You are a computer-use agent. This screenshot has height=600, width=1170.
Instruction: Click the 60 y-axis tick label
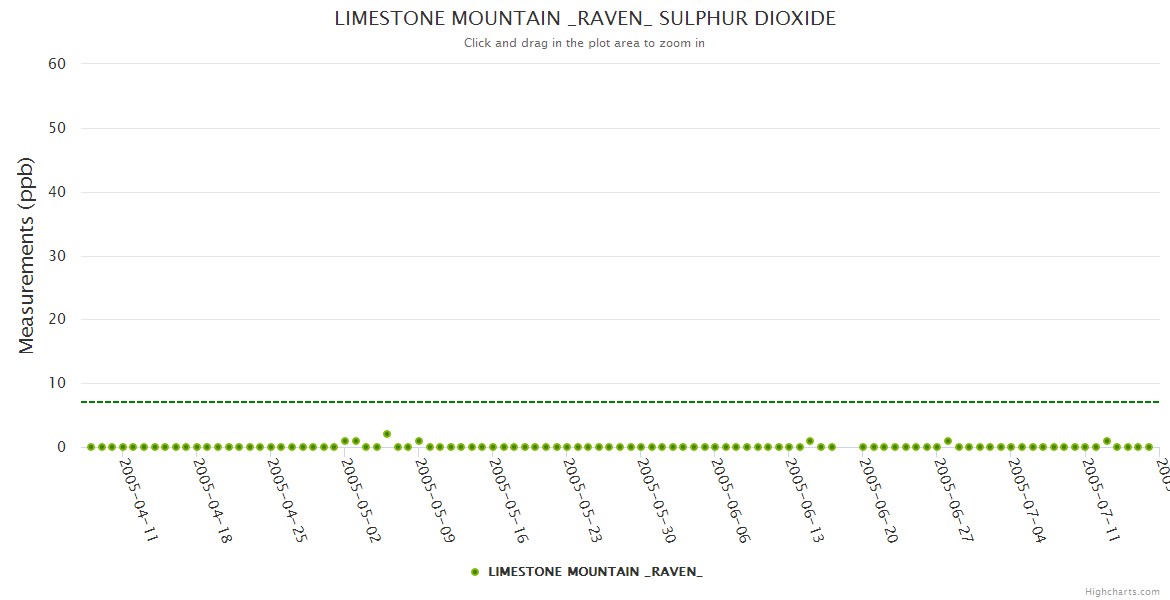click(57, 64)
